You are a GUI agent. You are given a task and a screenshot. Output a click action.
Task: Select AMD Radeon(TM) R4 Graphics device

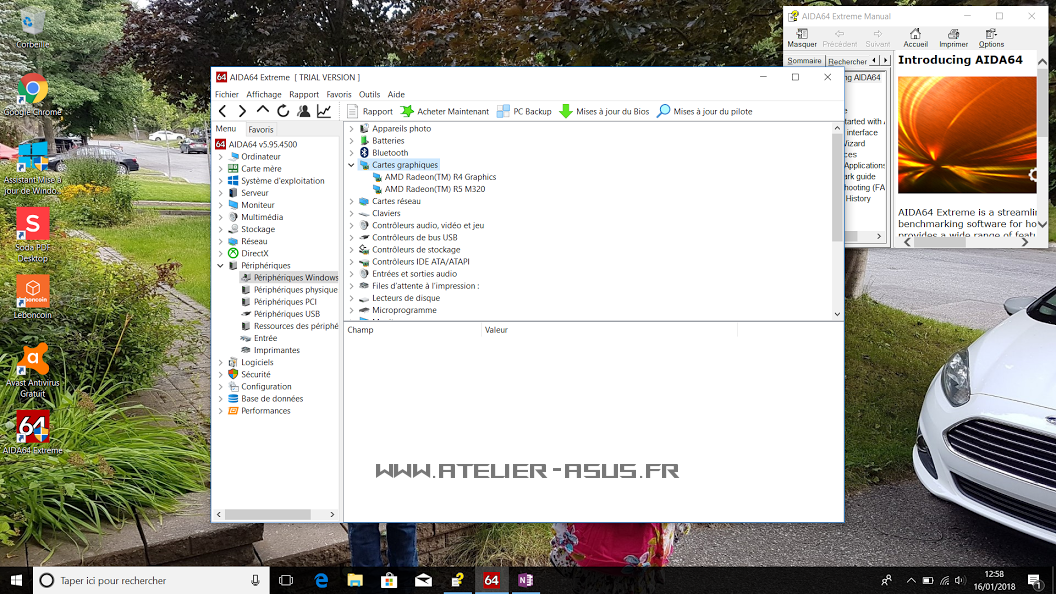[440, 176]
